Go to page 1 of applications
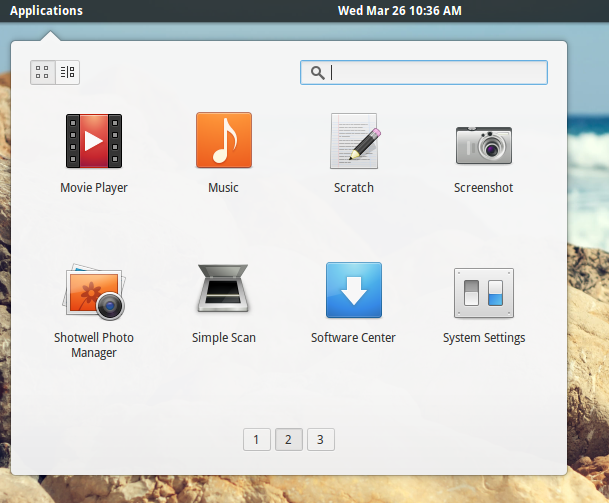The height and width of the screenshot is (503, 609). (x=256, y=440)
